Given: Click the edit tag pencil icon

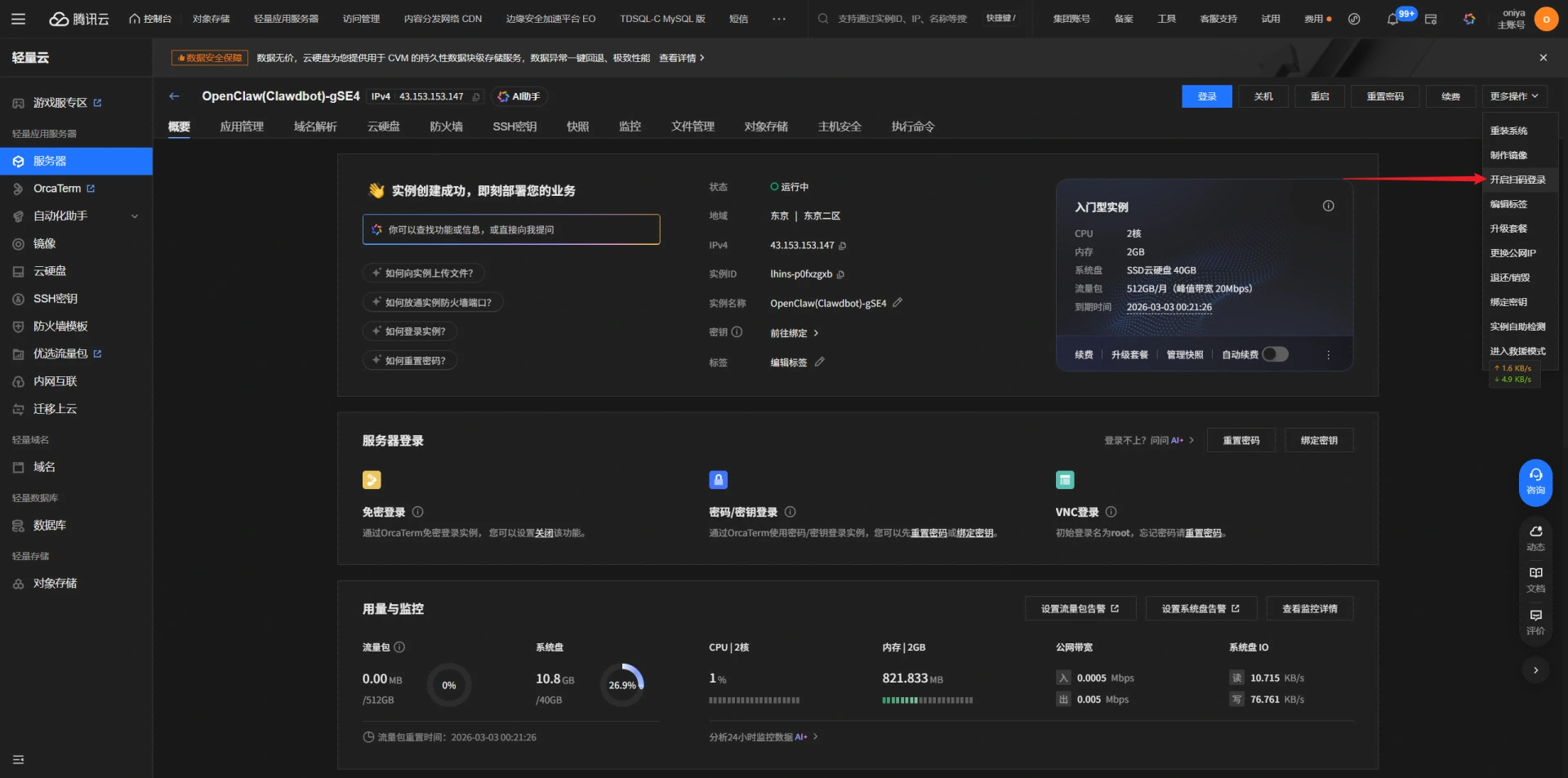Looking at the screenshot, I should pos(819,362).
